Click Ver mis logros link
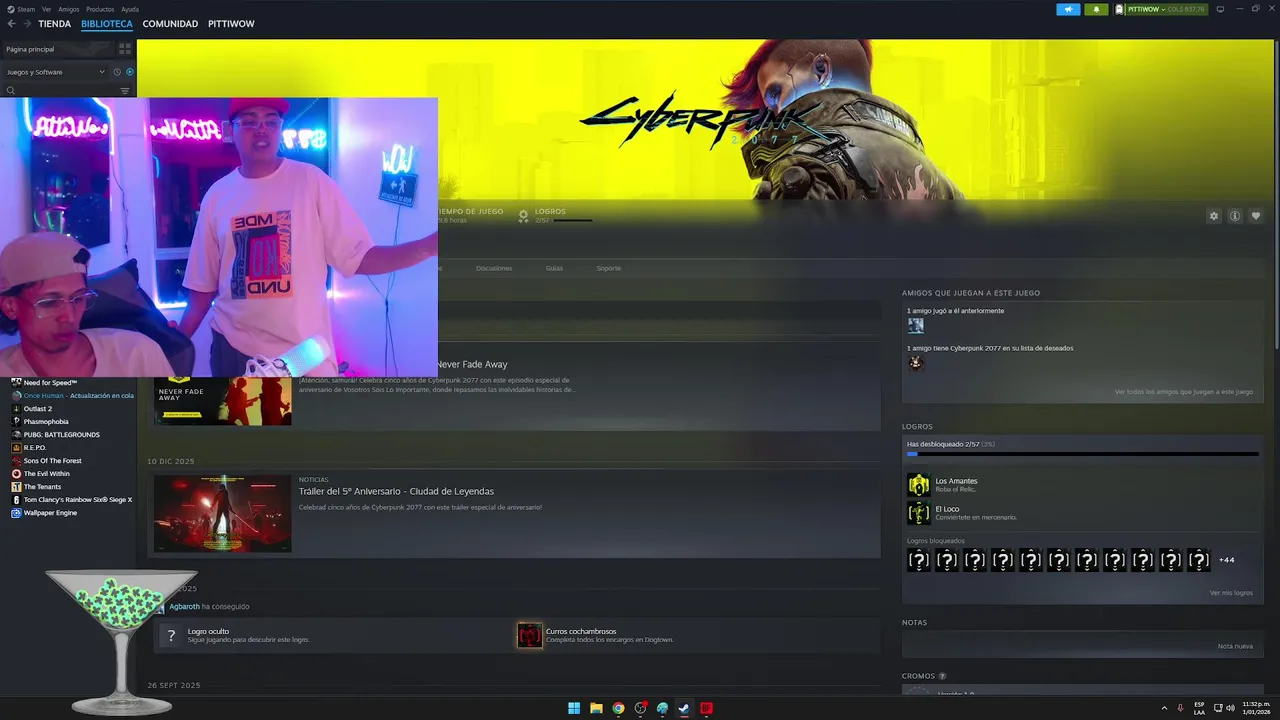Viewport: 1280px width, 720px height. [1231, 593]
